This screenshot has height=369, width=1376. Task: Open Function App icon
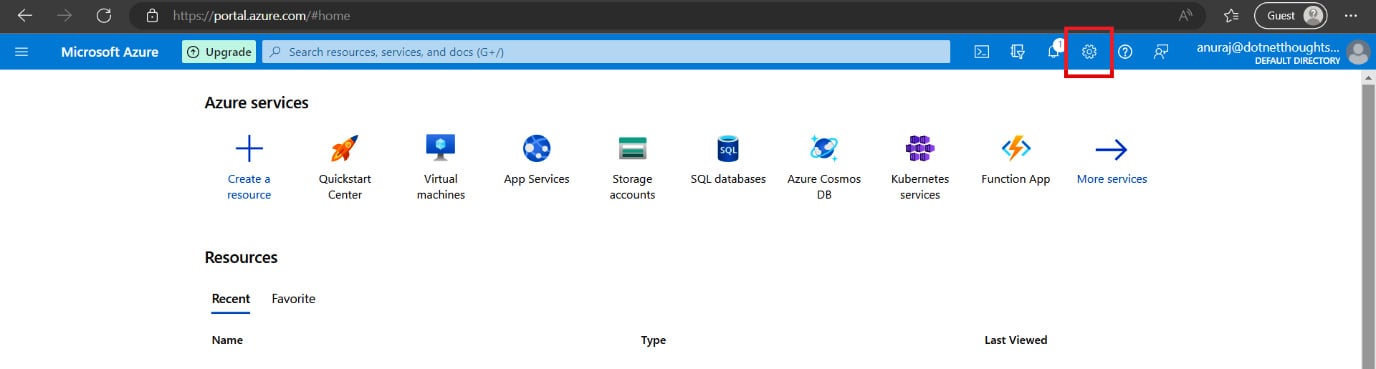coord(1016,149)
